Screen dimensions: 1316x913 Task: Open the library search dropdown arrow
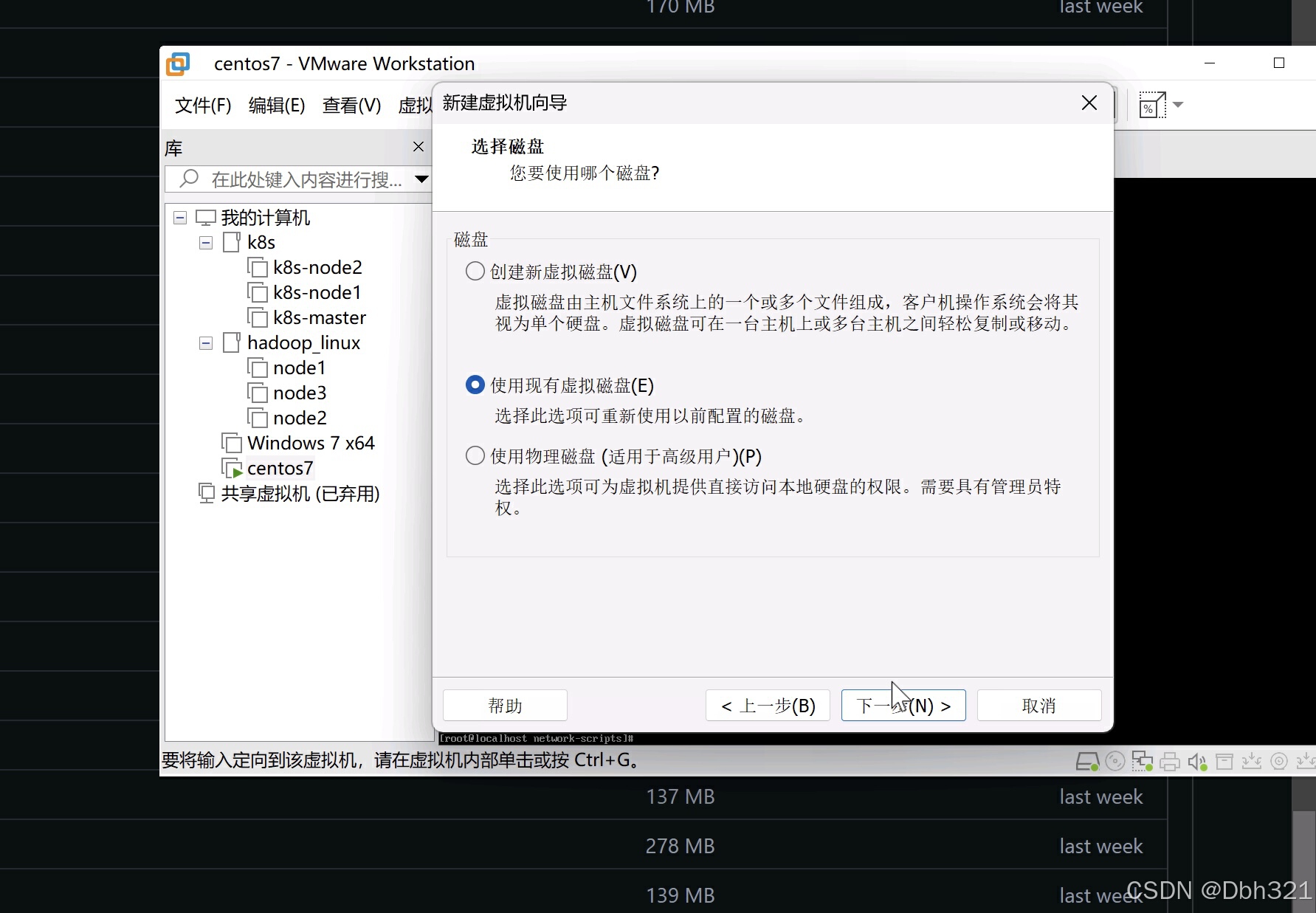421,179
